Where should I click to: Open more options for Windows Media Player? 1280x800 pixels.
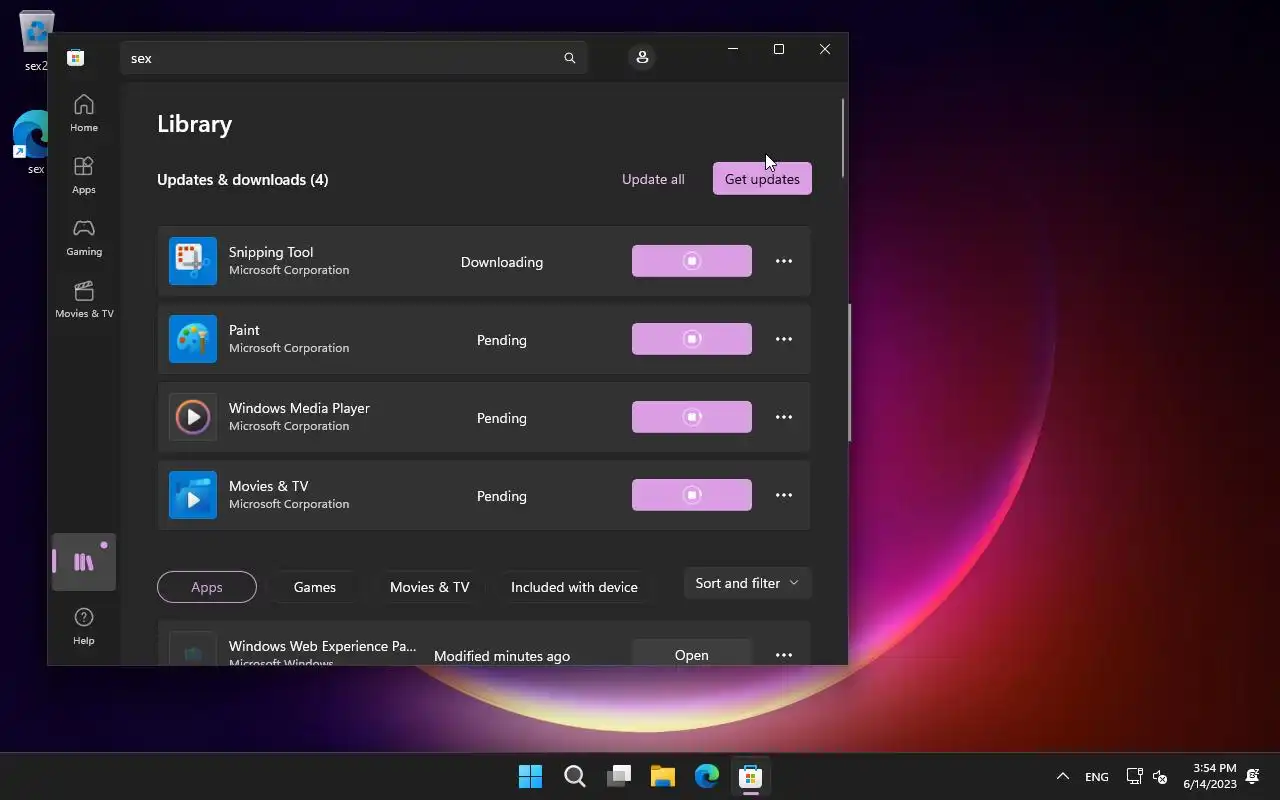(x=784, y=417)
